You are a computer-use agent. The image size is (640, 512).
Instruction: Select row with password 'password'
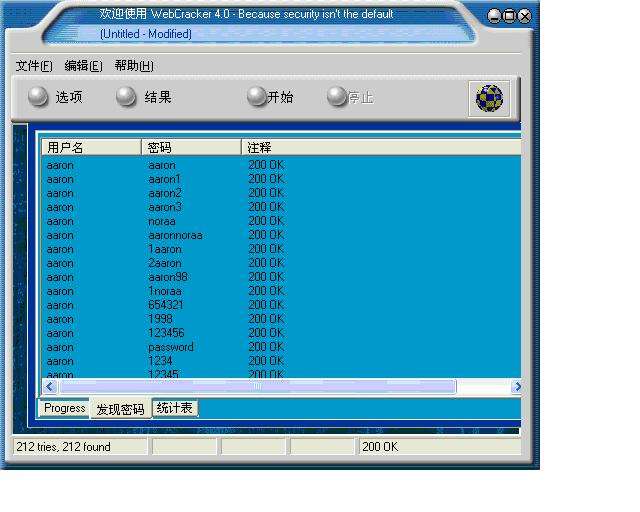pos(281,347)
